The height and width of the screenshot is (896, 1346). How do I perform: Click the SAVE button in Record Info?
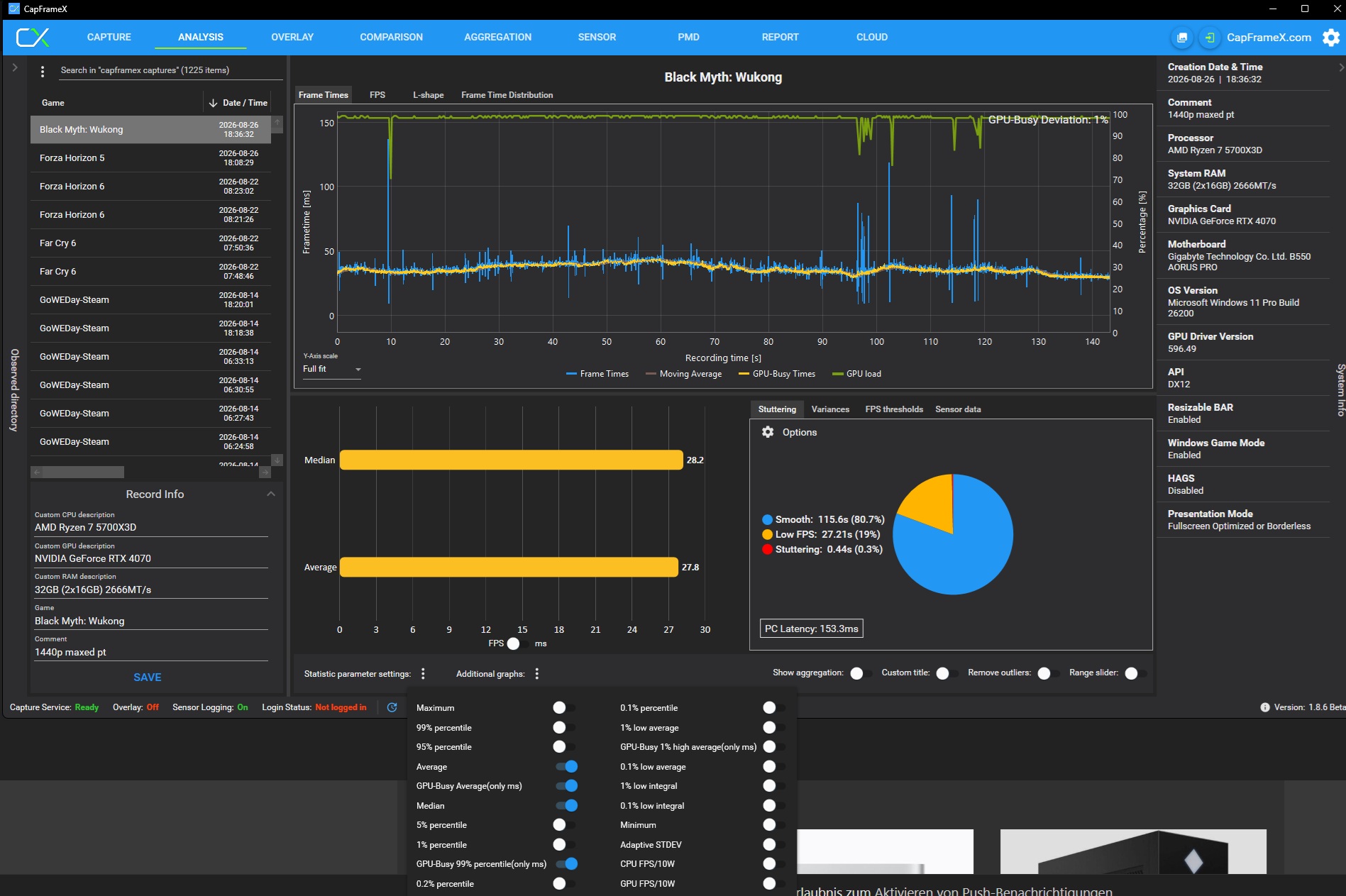[148, 677]
